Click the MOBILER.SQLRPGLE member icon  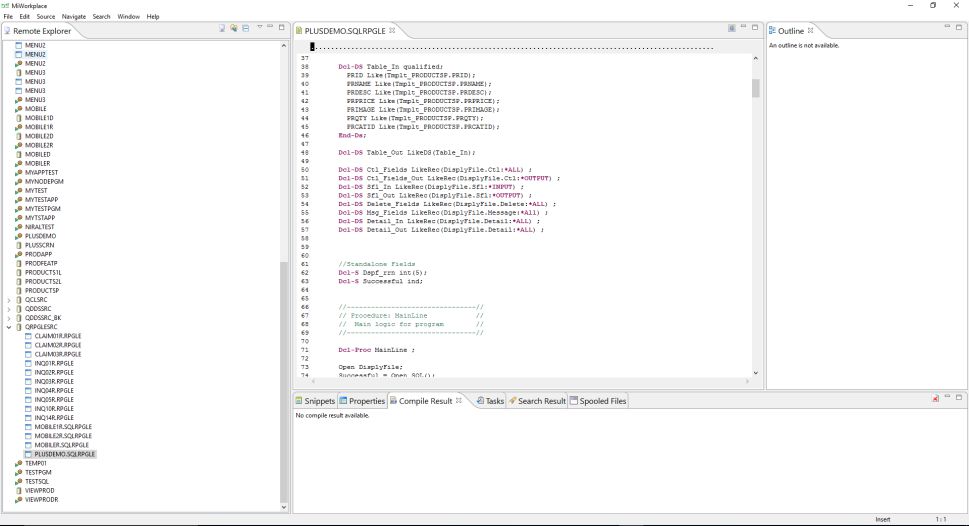(28, 445)
